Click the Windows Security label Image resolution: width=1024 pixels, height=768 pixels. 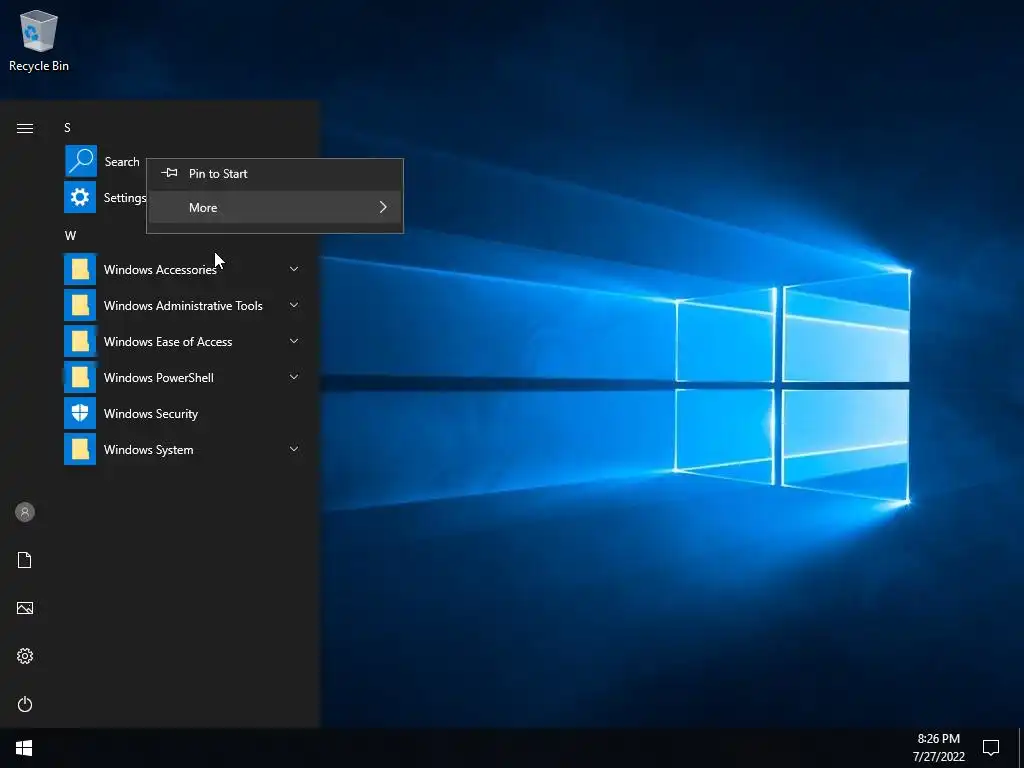(x=151, y=413)
